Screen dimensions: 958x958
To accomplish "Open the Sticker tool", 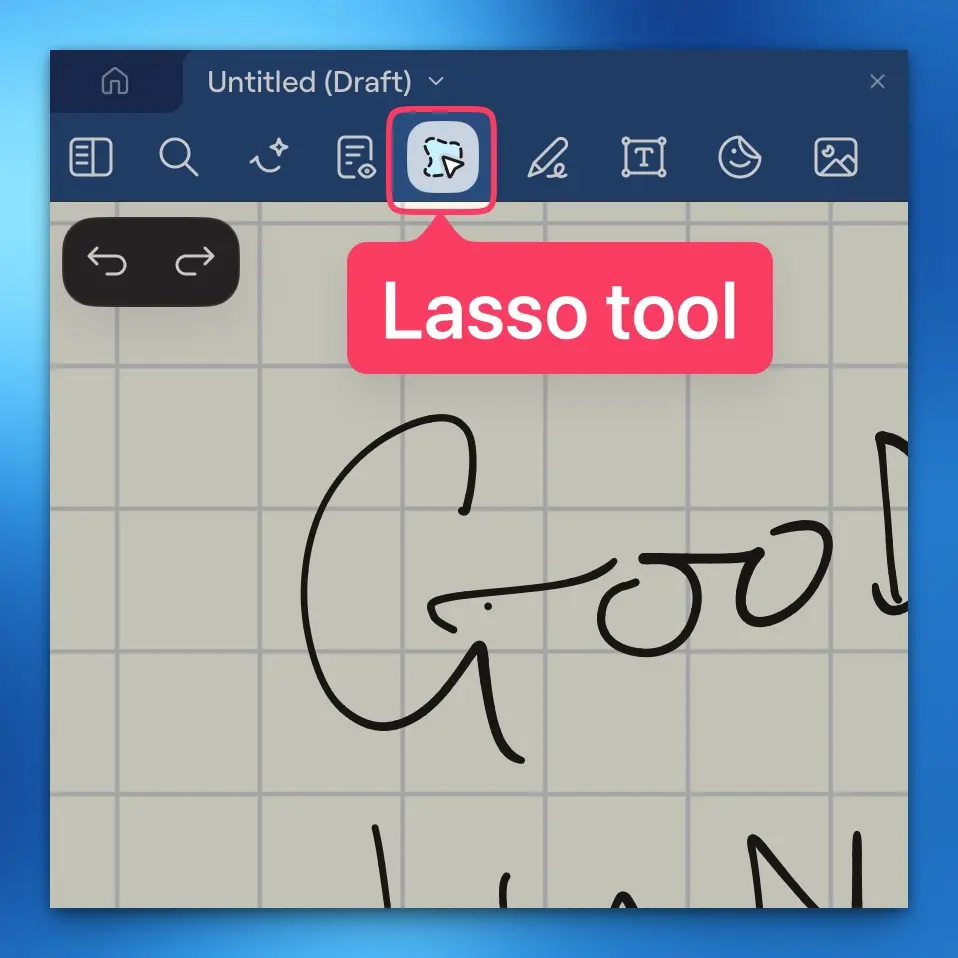I will [x=740, y=158].
